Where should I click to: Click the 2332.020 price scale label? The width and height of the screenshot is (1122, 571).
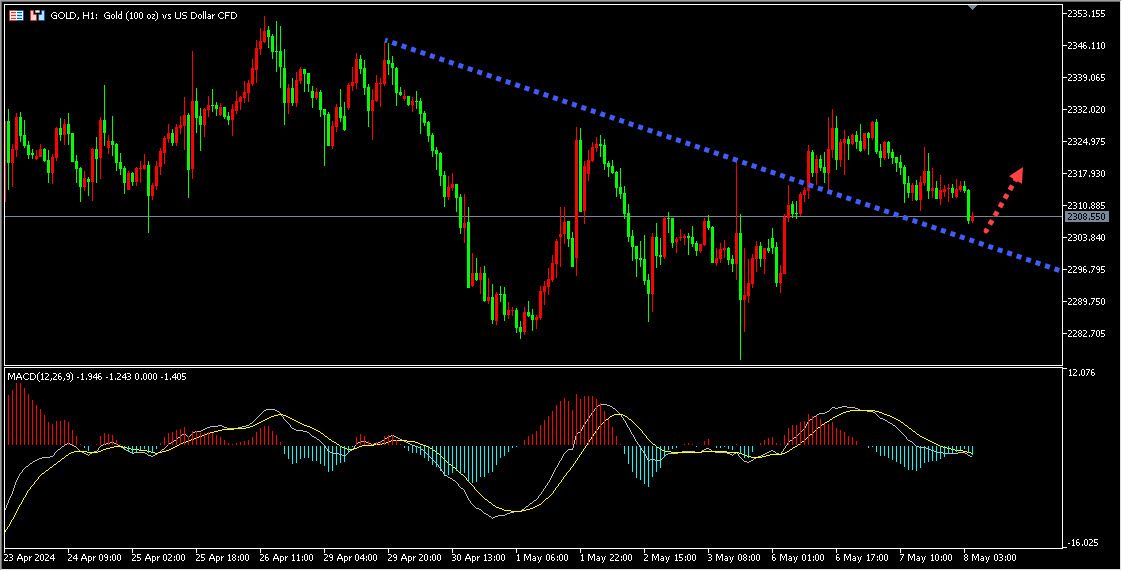pos(1086,110)
